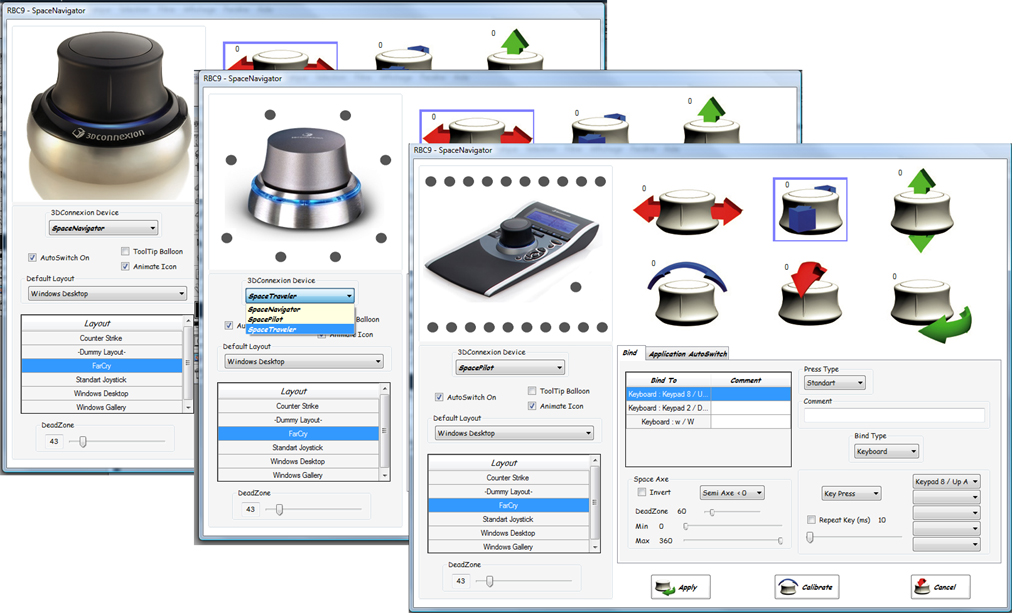Click the Calibrate button
This screenshot has height=614, width=1024.
[x=807, y=587]
